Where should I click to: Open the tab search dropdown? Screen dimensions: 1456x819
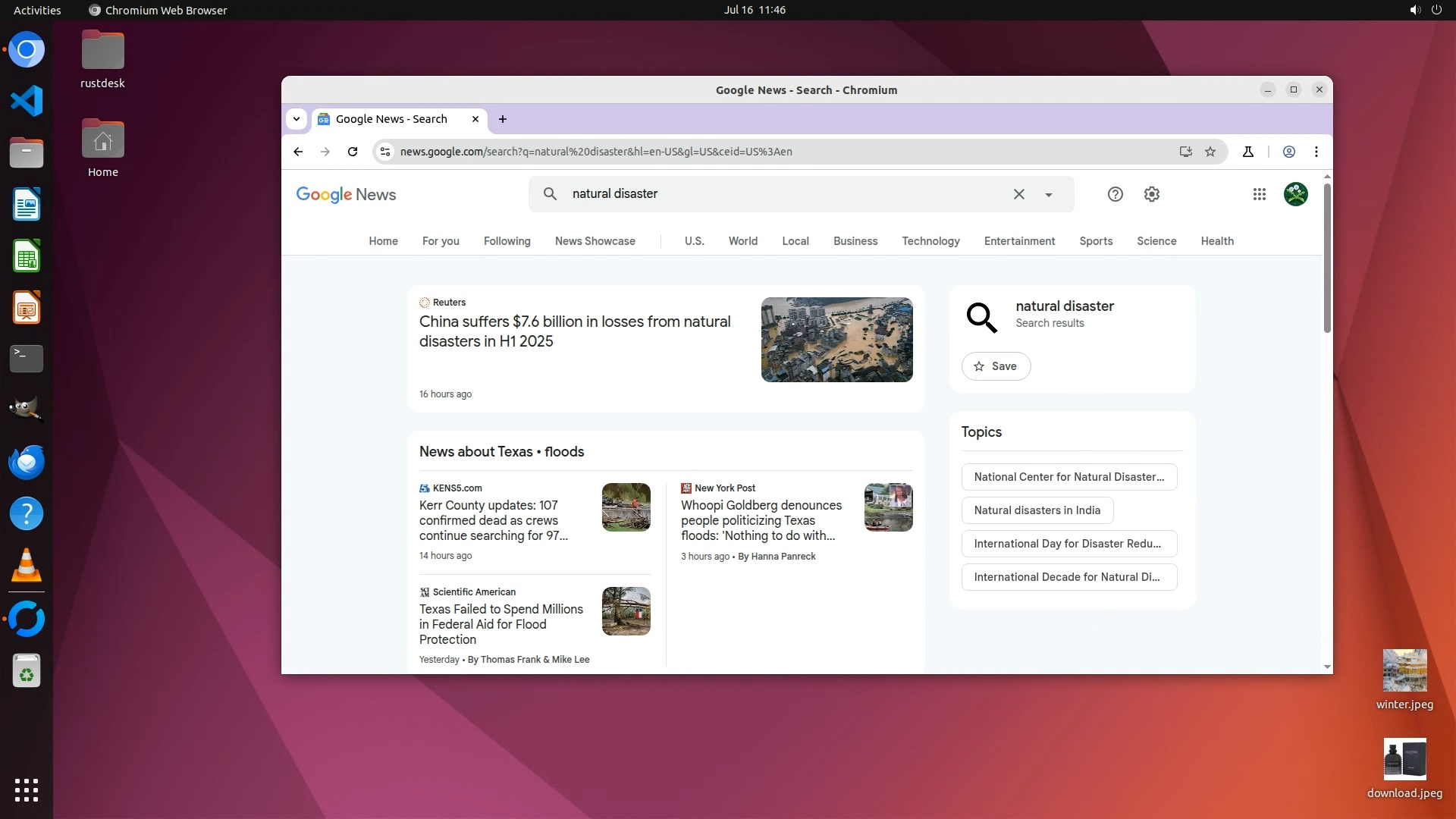(x=297, y=119)
